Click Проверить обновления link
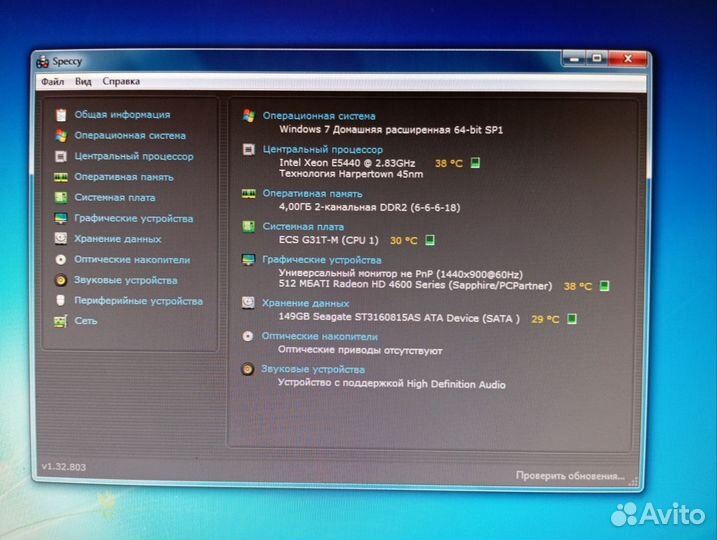Viewport: 717px width, 540px height. coord(570,476)
